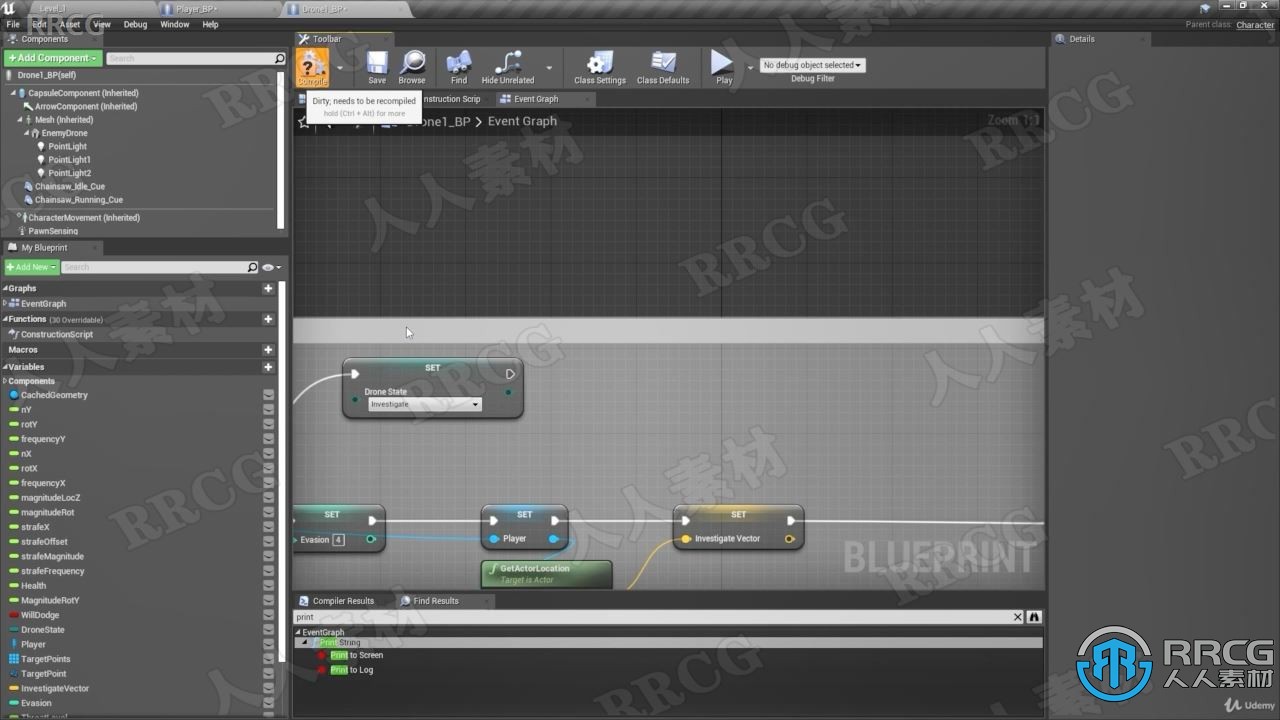Browse to asset in Content Browser

(412, 67)
